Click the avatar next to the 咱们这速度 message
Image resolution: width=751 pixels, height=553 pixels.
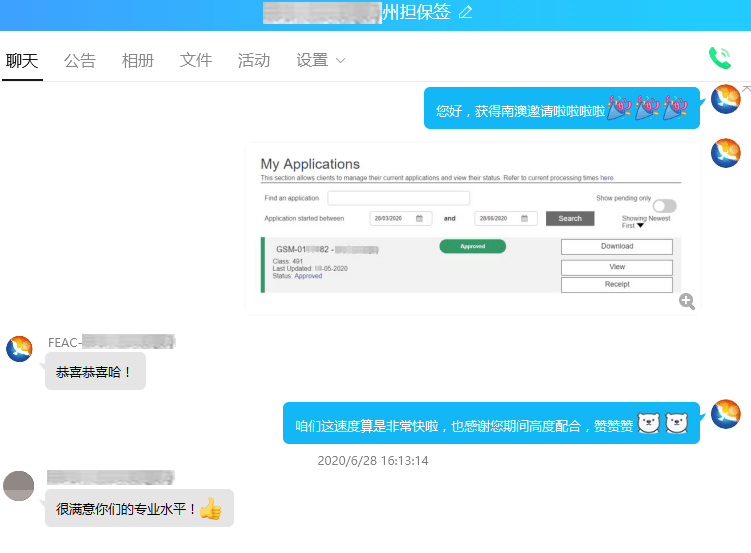(x=725, y=414)
